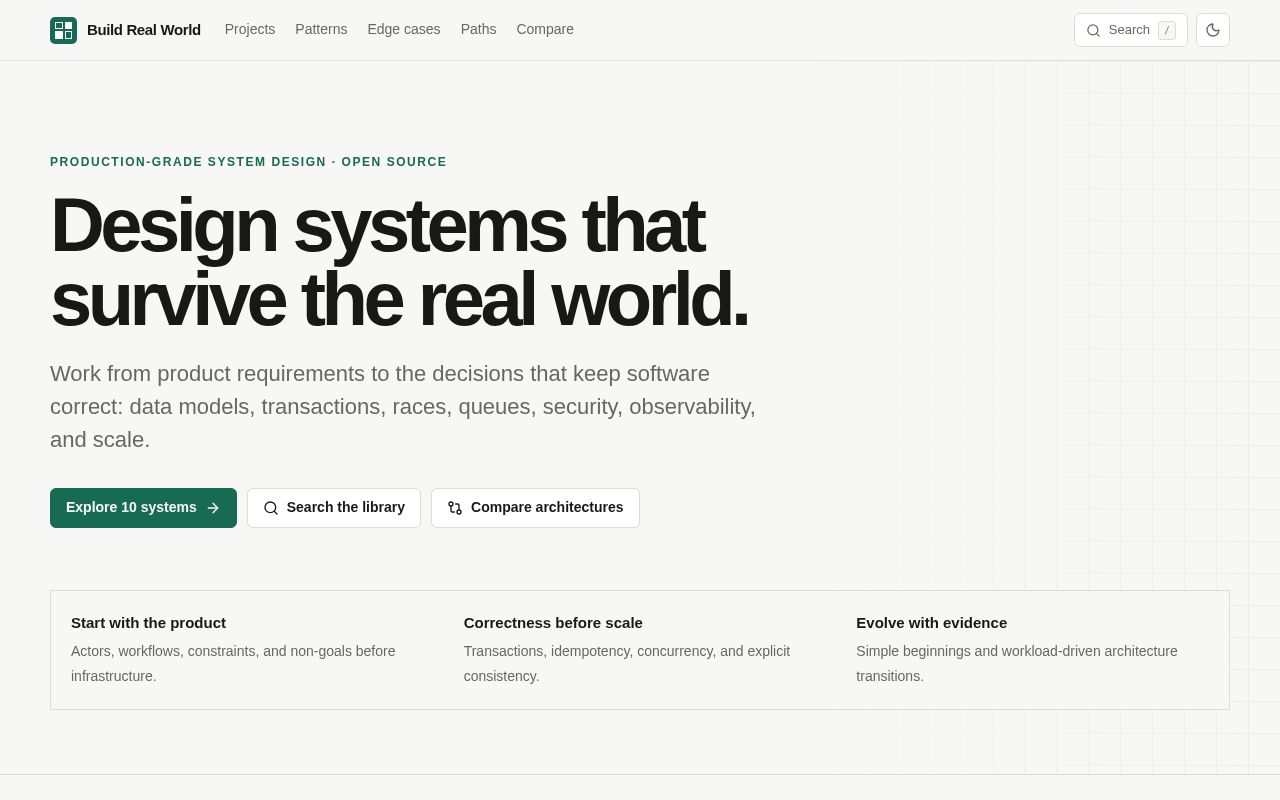
Task: Click the 'Start with the product' heading
Action: pos(148,623)
